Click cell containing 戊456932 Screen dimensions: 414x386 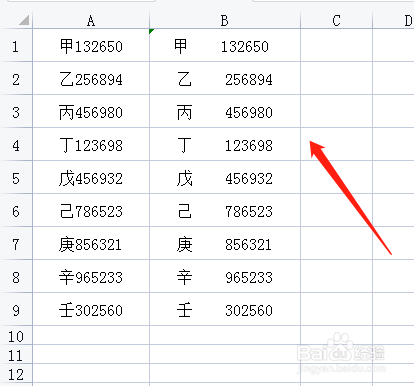click(91, 177)
